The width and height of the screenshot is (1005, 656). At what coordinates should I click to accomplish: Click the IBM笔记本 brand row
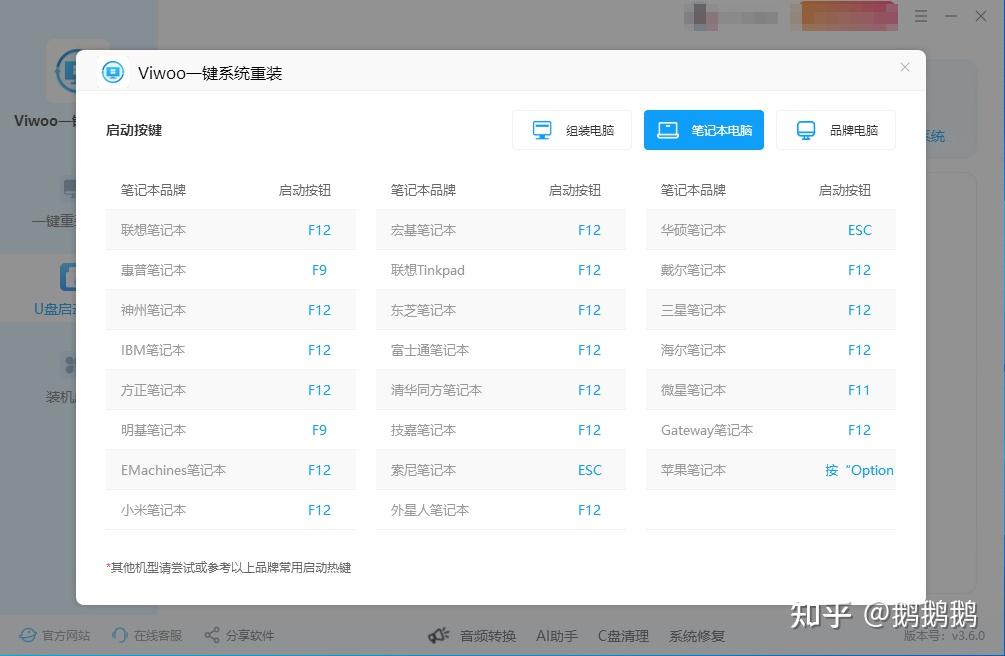click(x=231, y=350)
